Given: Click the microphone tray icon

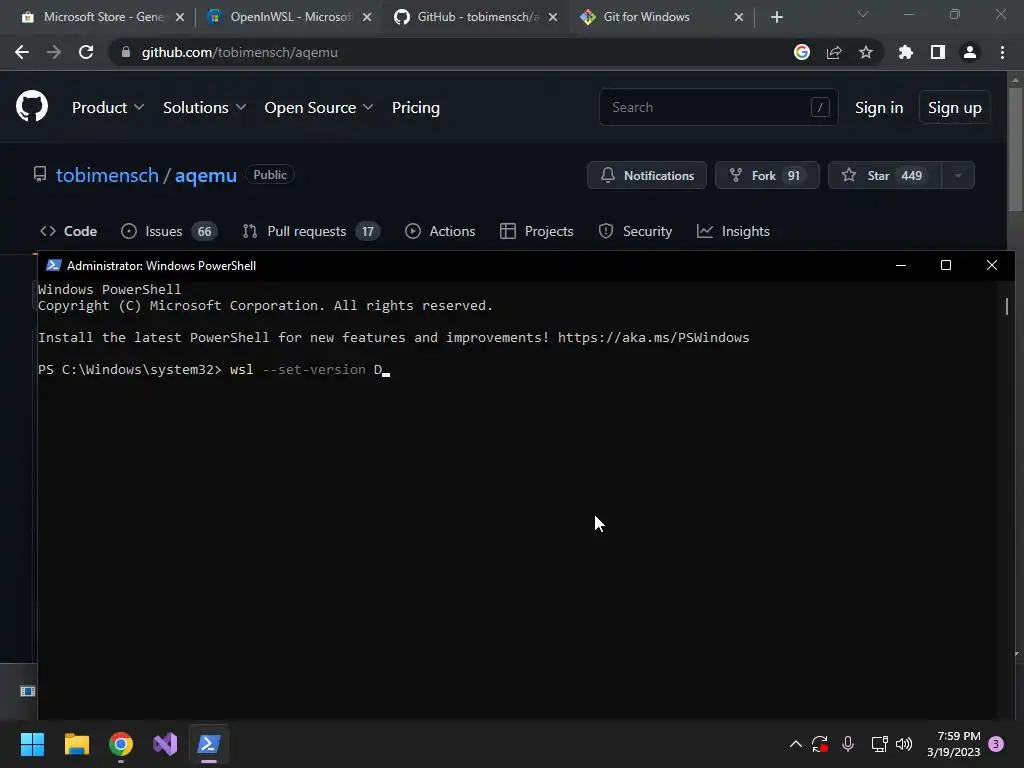Looking at the screenshot, I should [x=848, y=744].
